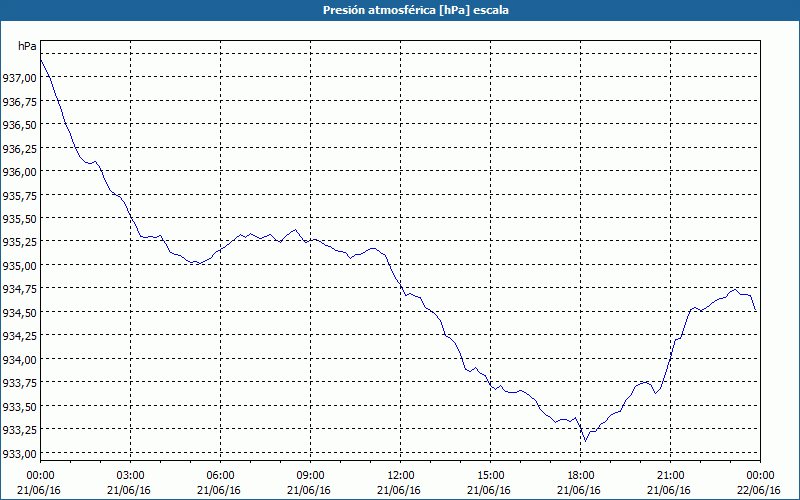Click the 936,75 y-axis value
800x500 pixels.
point(19,101)
